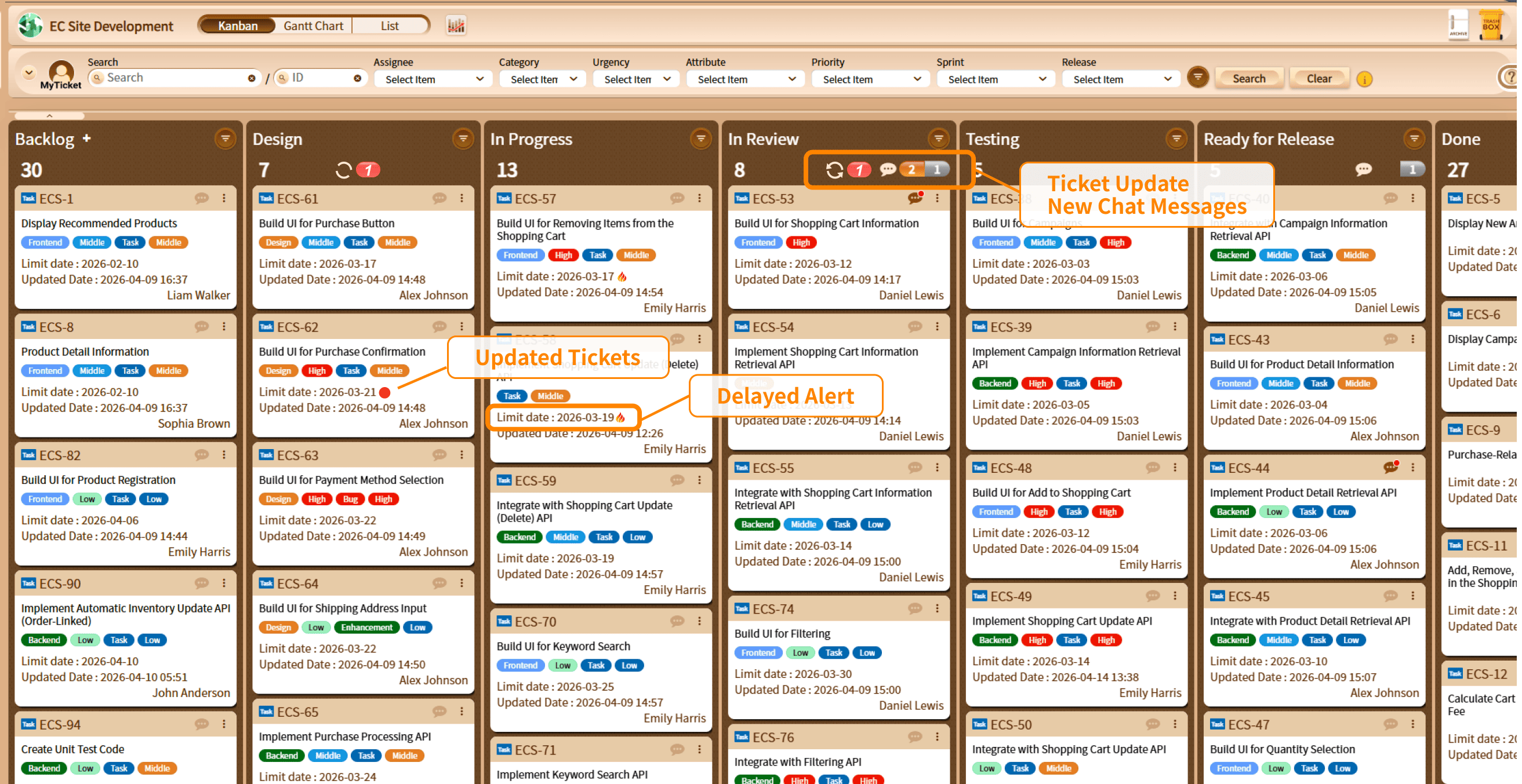Click Backlog add ticket plus icon
Screen dimensions: 1522x784
[87, 138]
